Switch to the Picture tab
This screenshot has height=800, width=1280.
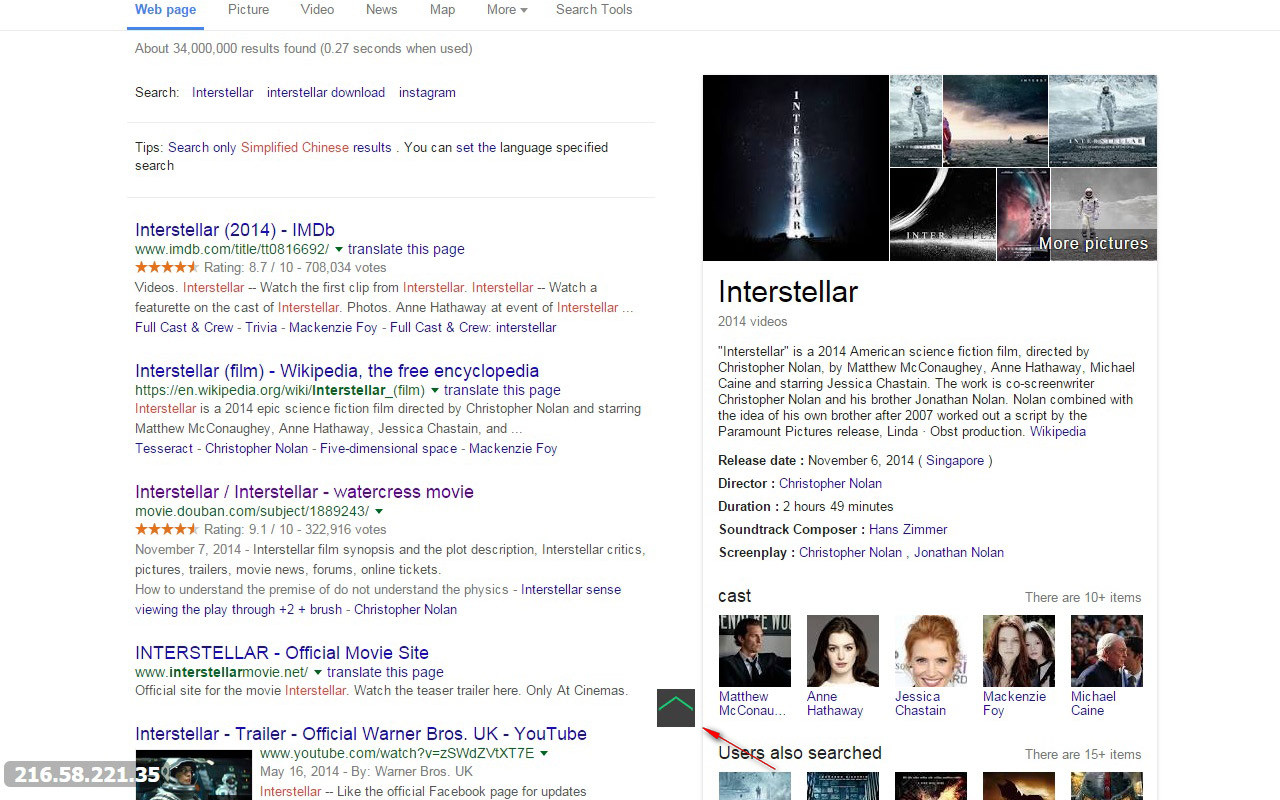click(248, 10)
